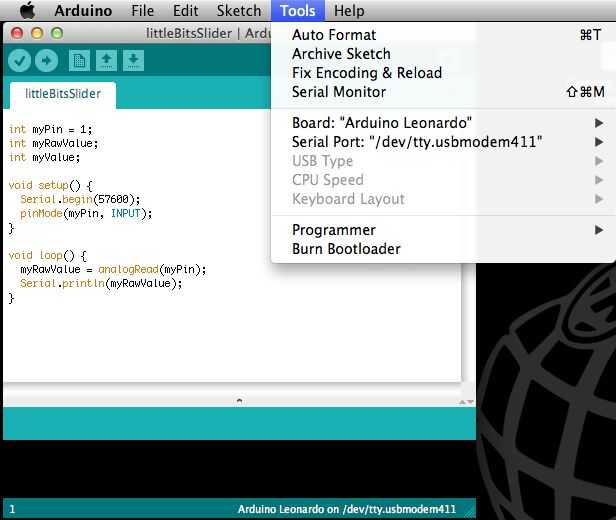Screen dimensions: 616x520
Task: Select Burn Bootloader menu entry
Action: [x=443, y=249]
